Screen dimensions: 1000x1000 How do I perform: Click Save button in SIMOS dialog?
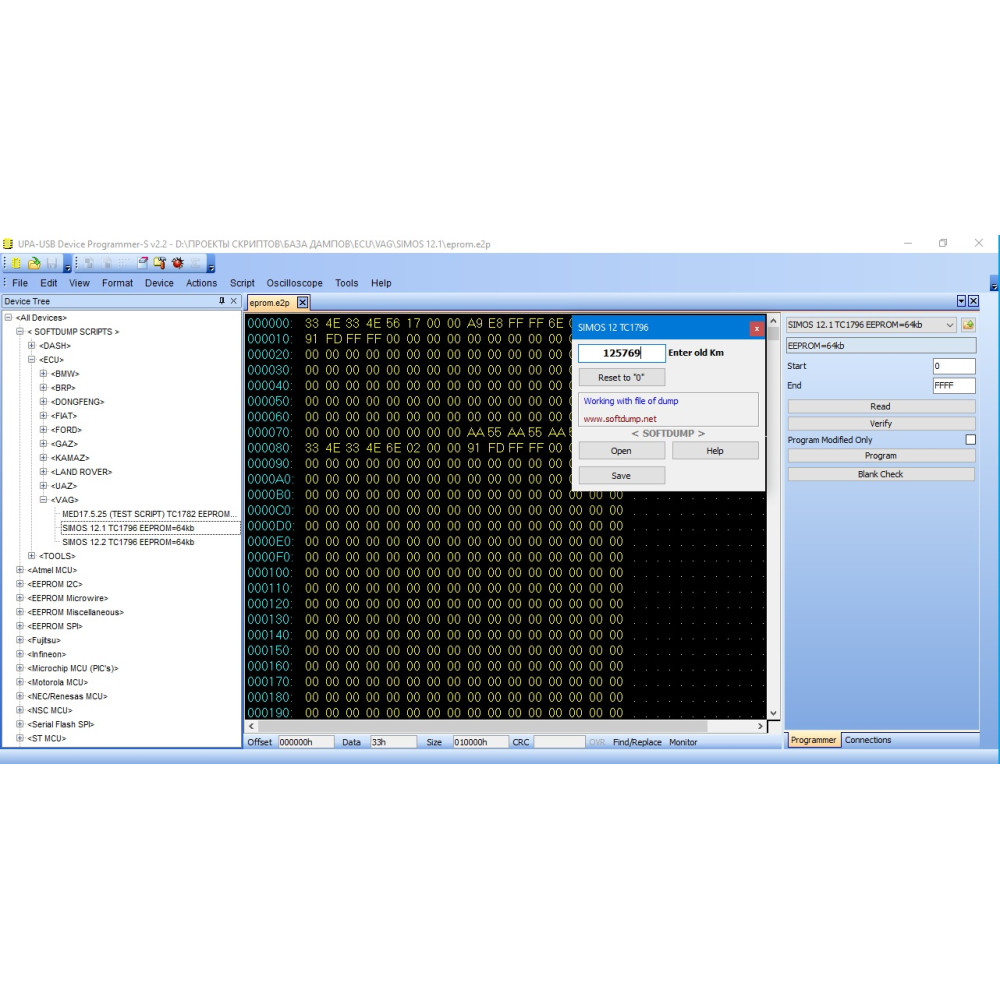[621, 476]
